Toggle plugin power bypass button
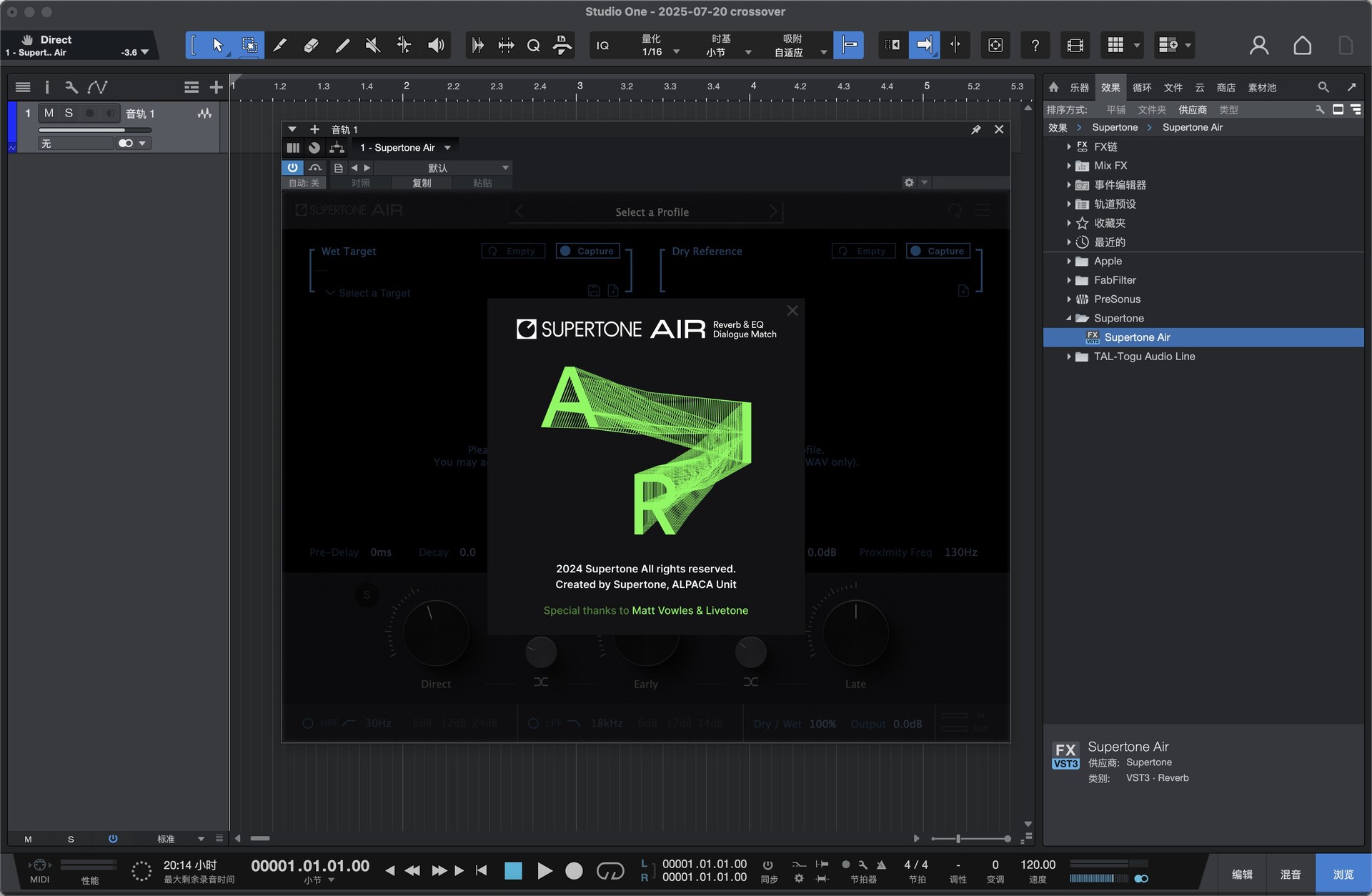The width and height of the screenshot is (1372, 896). pyautogui.click(x=292, y=167)
